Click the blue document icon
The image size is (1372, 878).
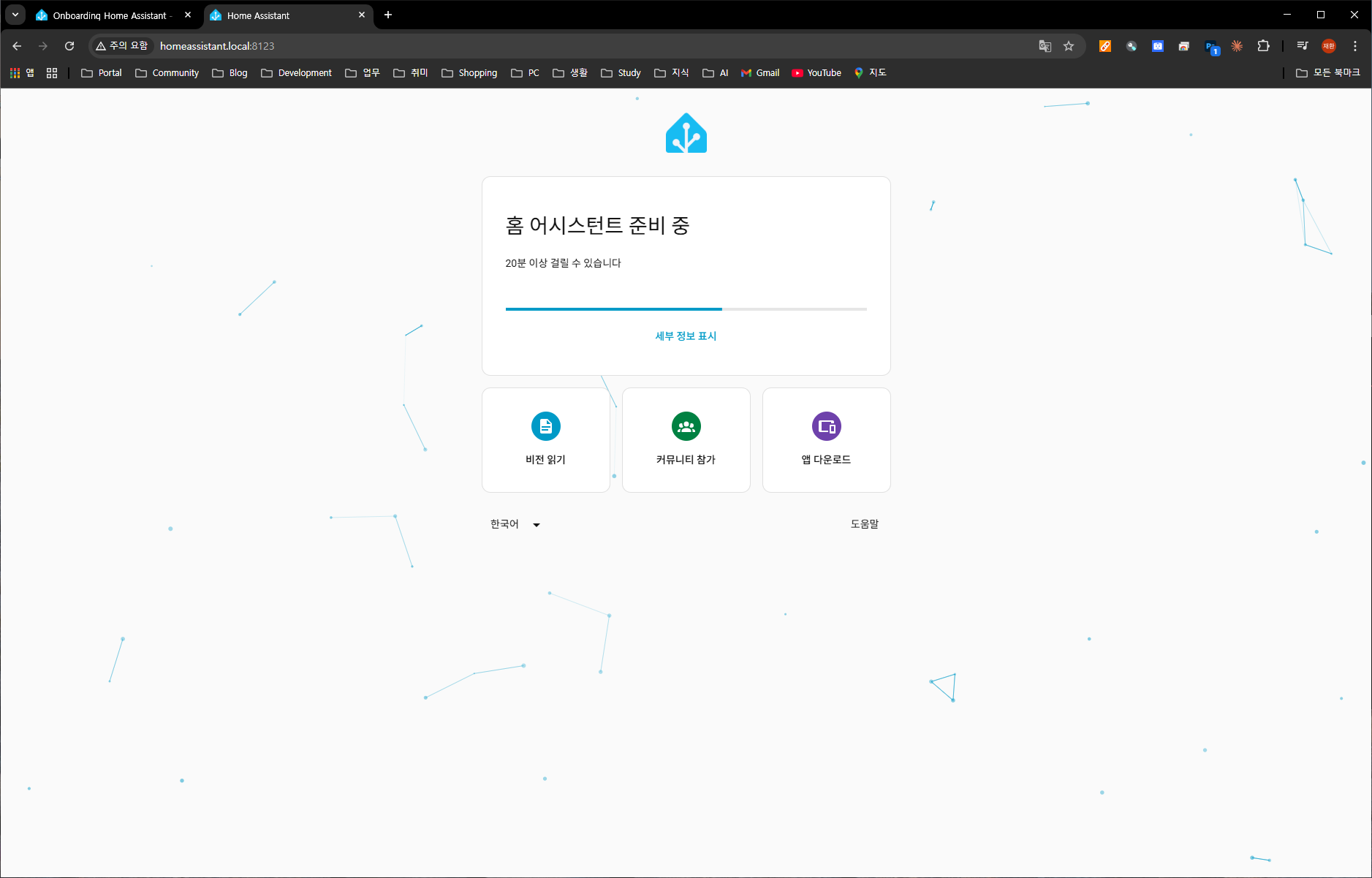(546, 426)
